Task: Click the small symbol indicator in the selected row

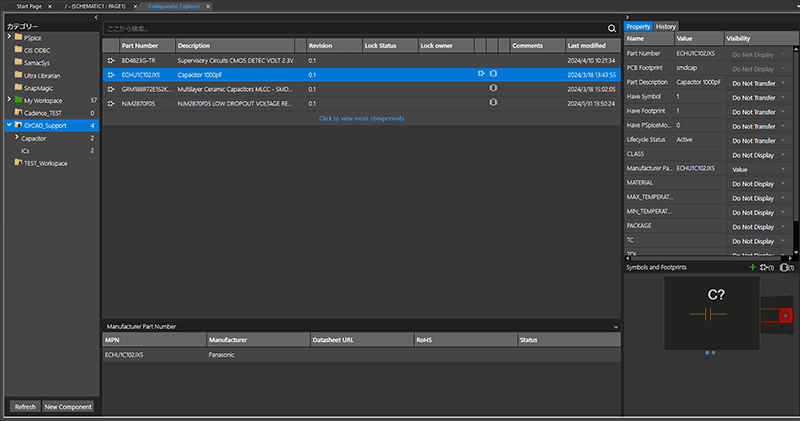Action: point(481,73)
